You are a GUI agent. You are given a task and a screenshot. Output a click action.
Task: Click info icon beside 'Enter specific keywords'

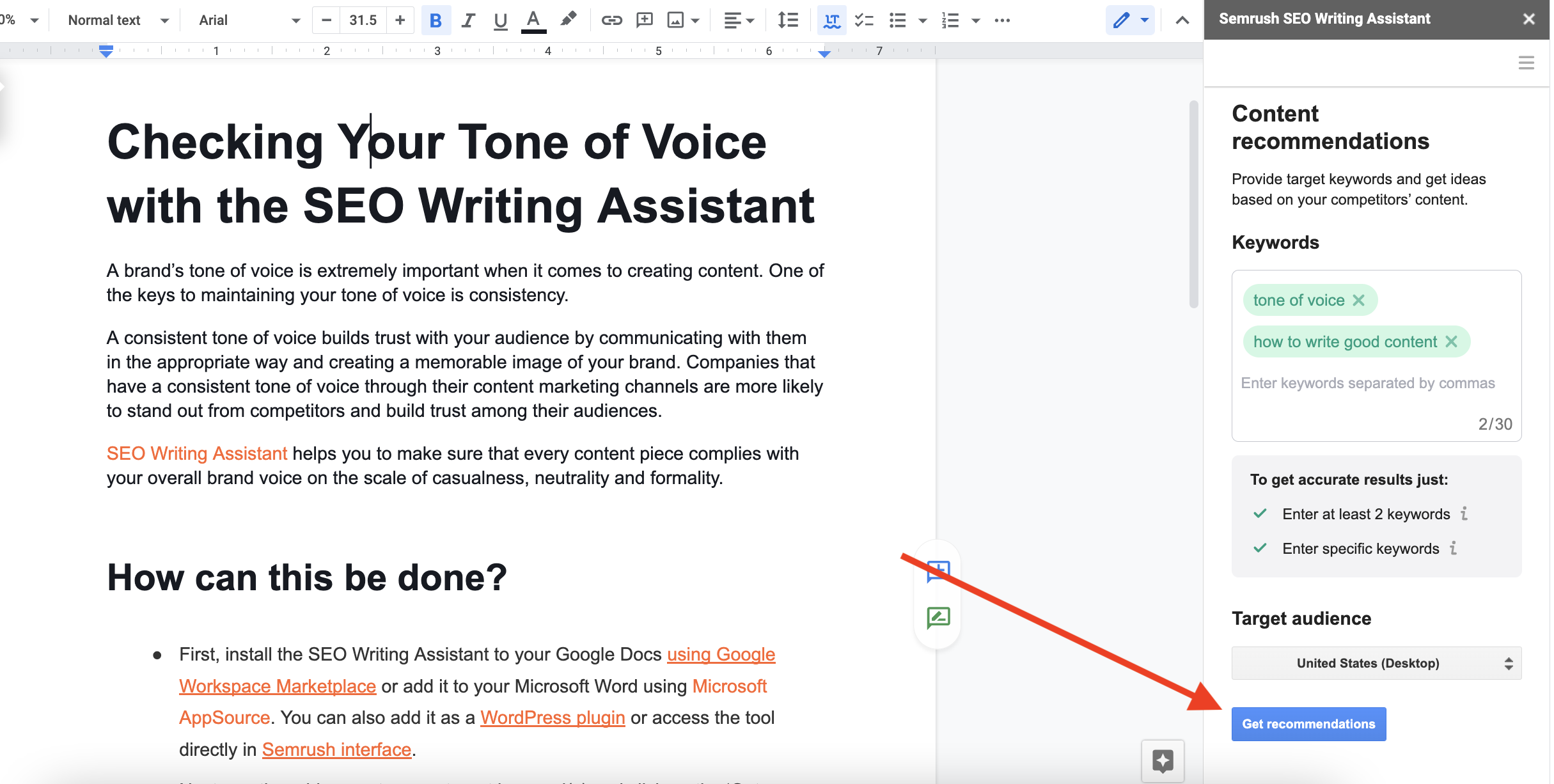[1454, 548]
